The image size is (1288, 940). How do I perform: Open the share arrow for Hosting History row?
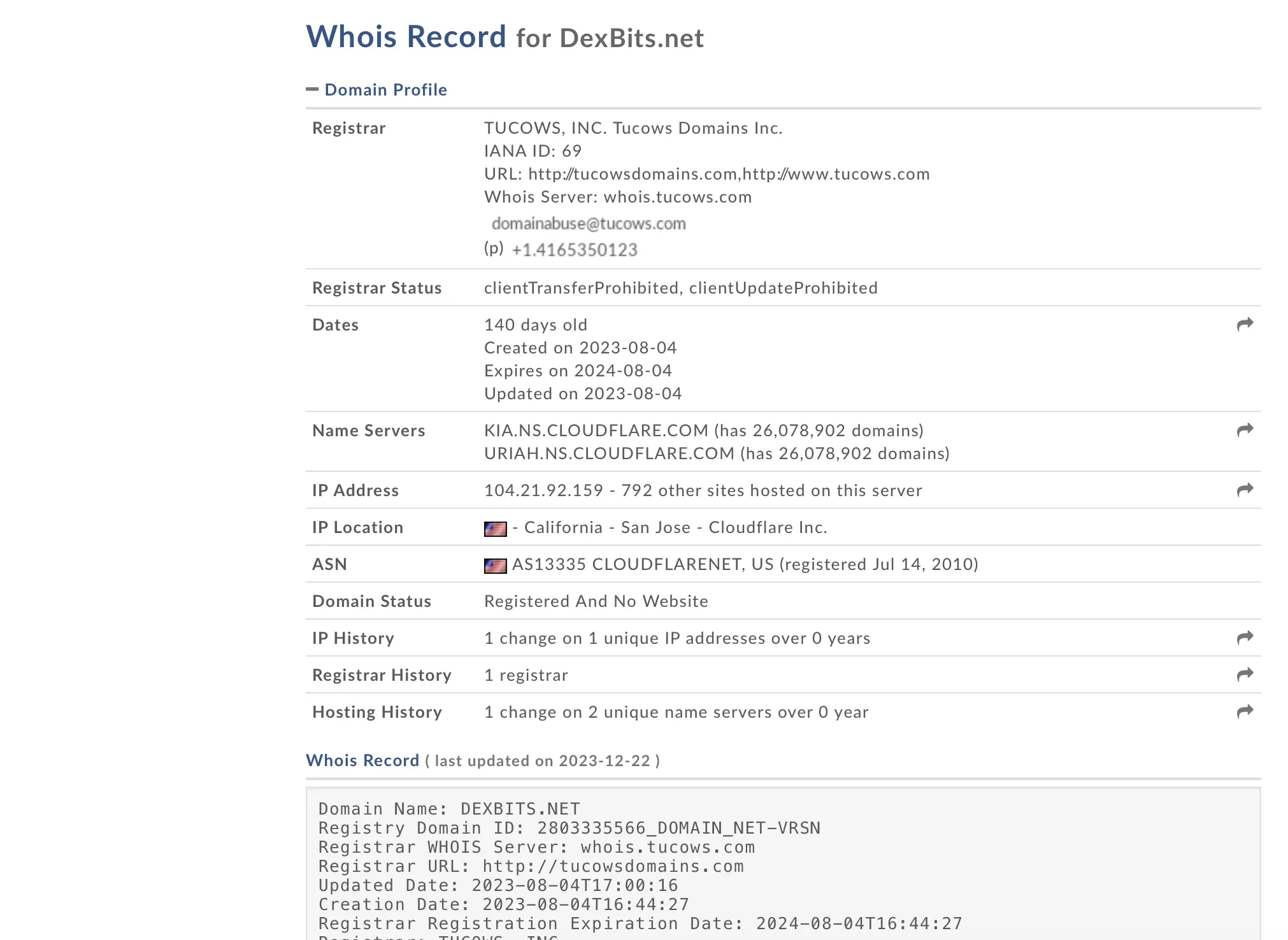(1245, 712)
